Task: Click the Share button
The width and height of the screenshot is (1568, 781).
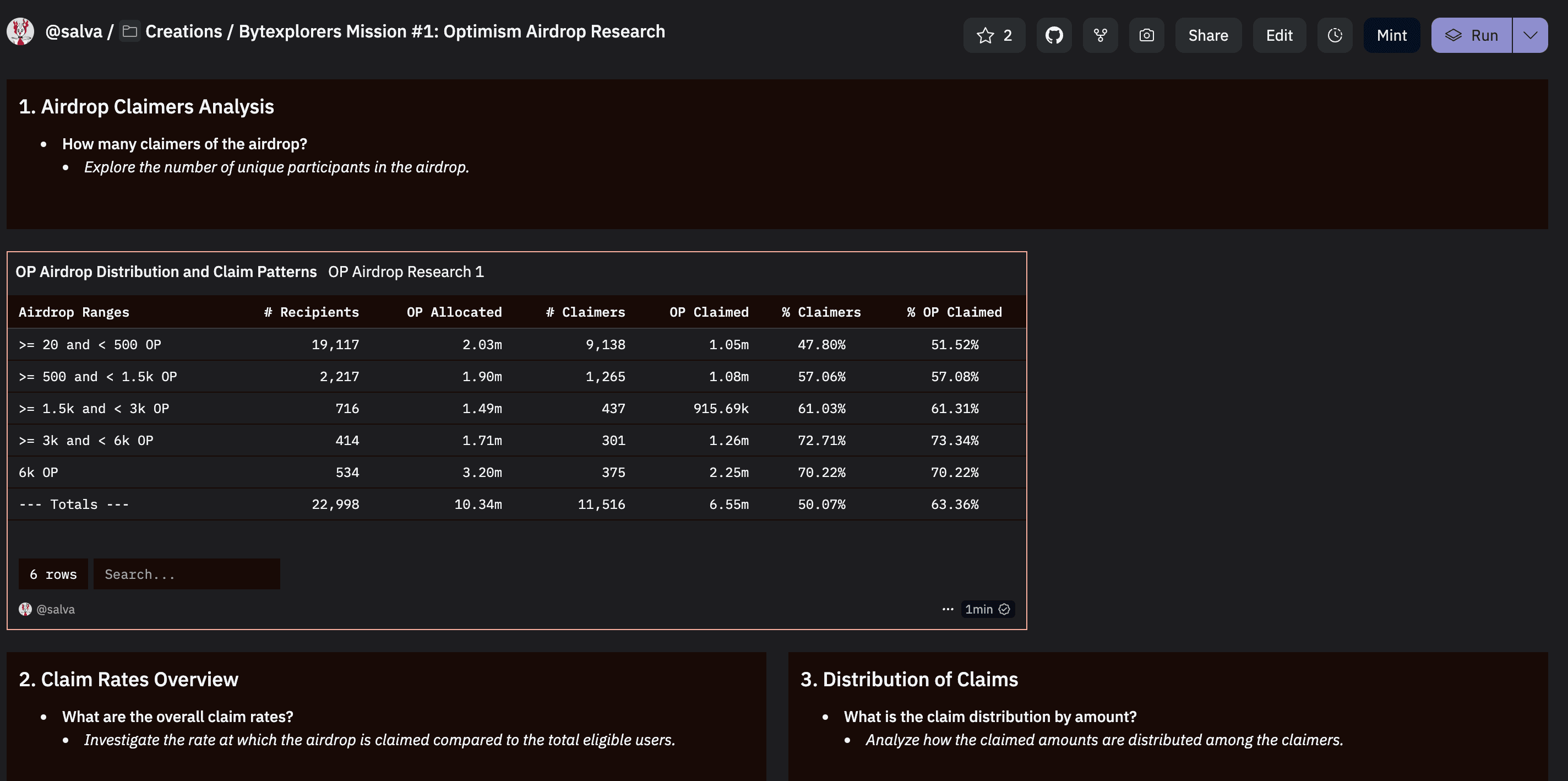Action: pyautogui.click(x=1207, y=35)
